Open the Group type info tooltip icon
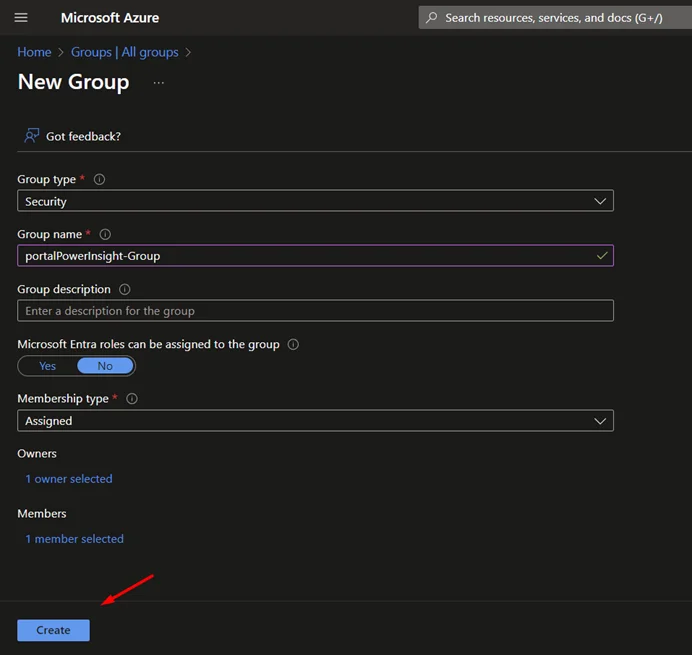 (99, 179)
